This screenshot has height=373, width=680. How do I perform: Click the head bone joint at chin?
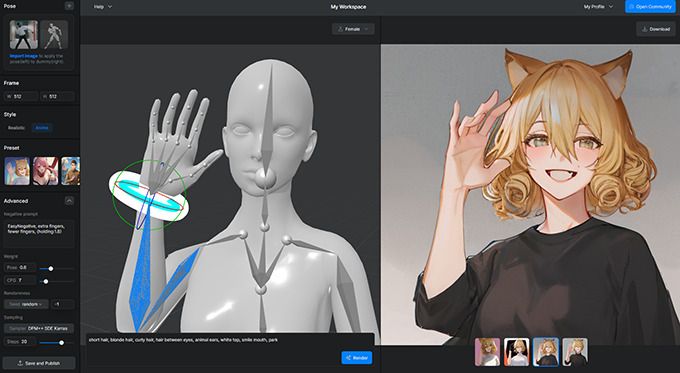point(265,178)
